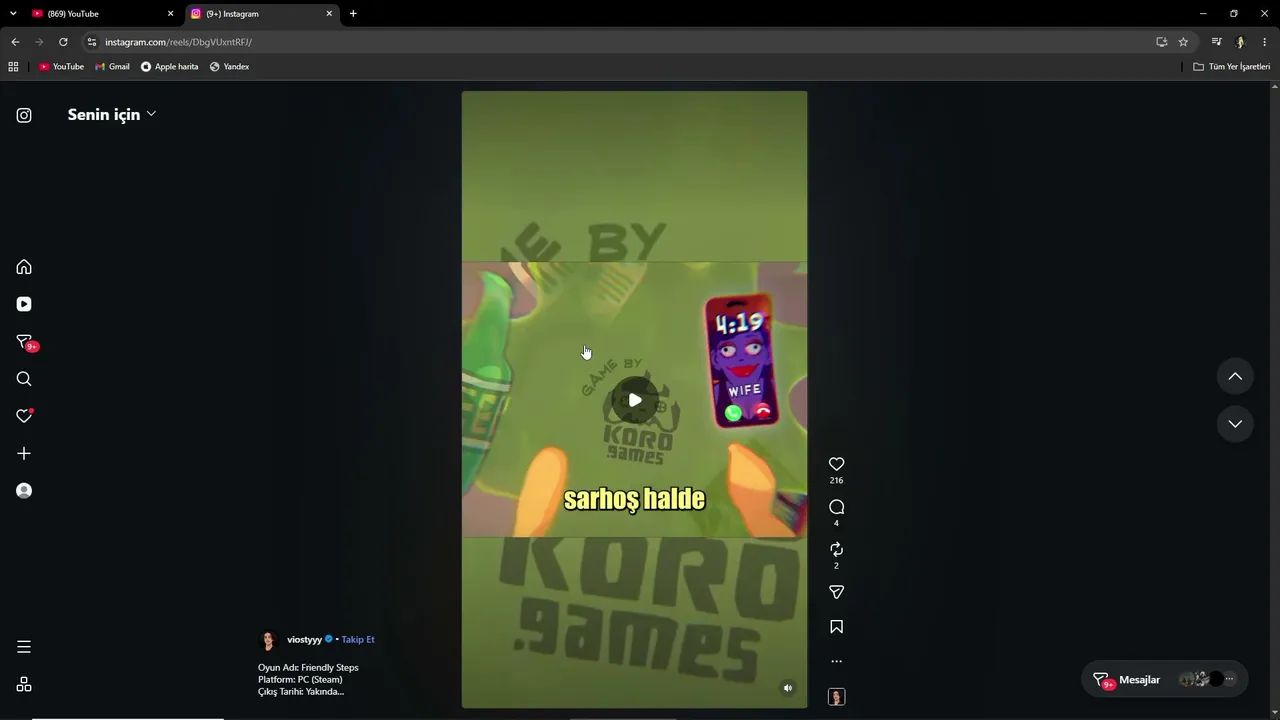Open Yandex bookmark
Image resolution: width=1280 pixels, height=720 pixels.
click(x=229, y=67)
